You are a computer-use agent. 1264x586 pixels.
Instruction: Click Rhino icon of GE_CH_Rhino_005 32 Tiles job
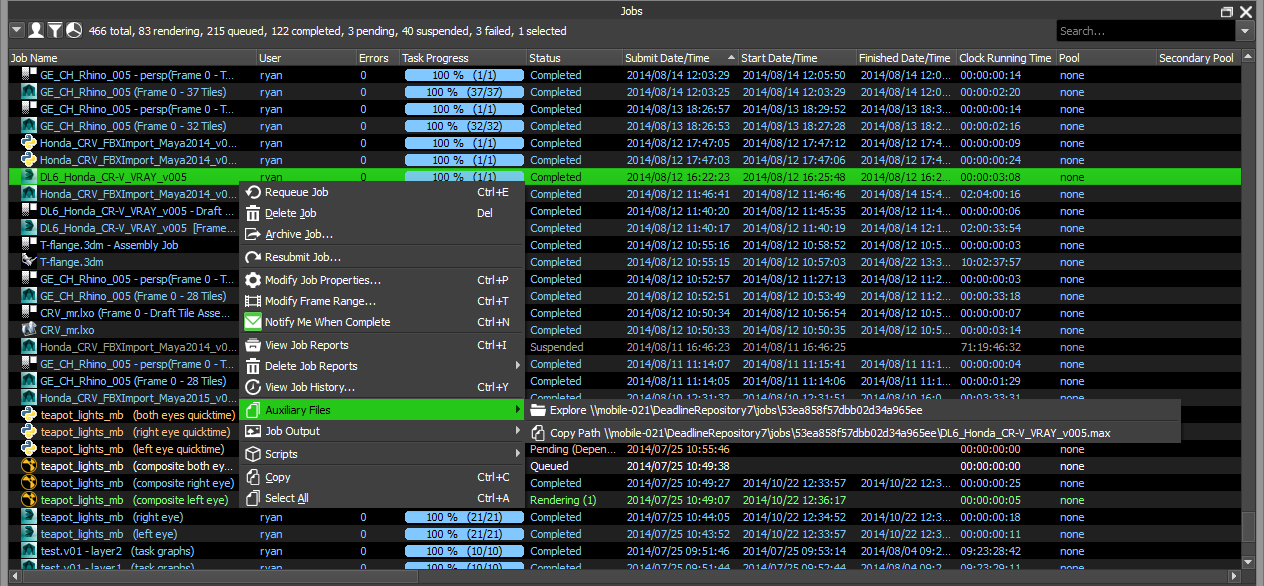tap(29, 126)
